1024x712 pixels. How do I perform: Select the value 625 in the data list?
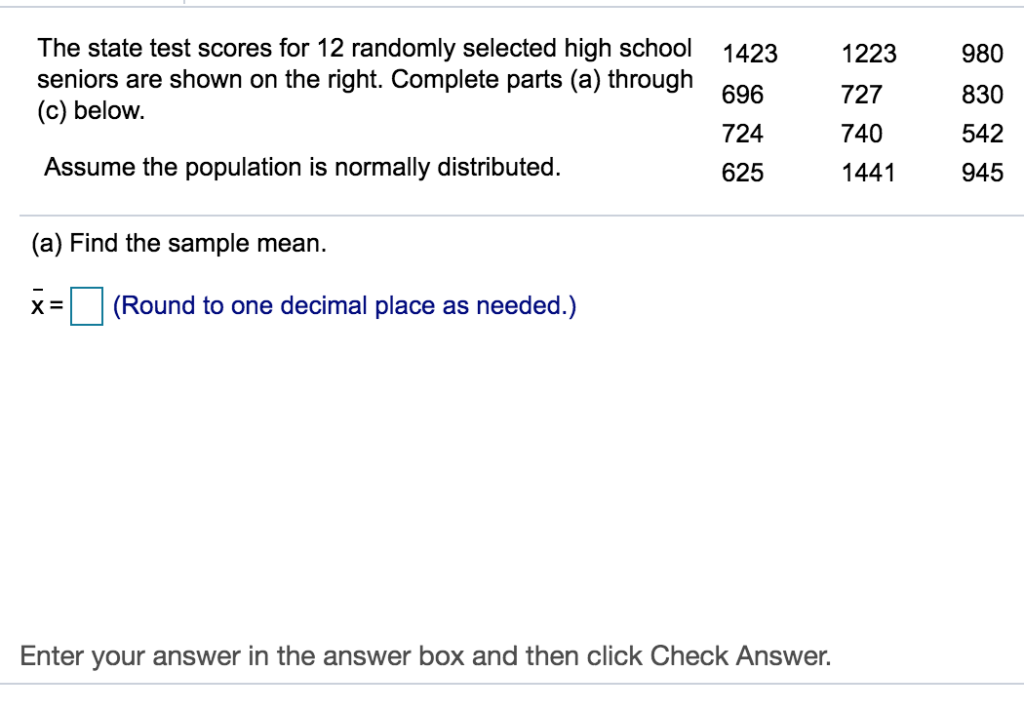745,172
